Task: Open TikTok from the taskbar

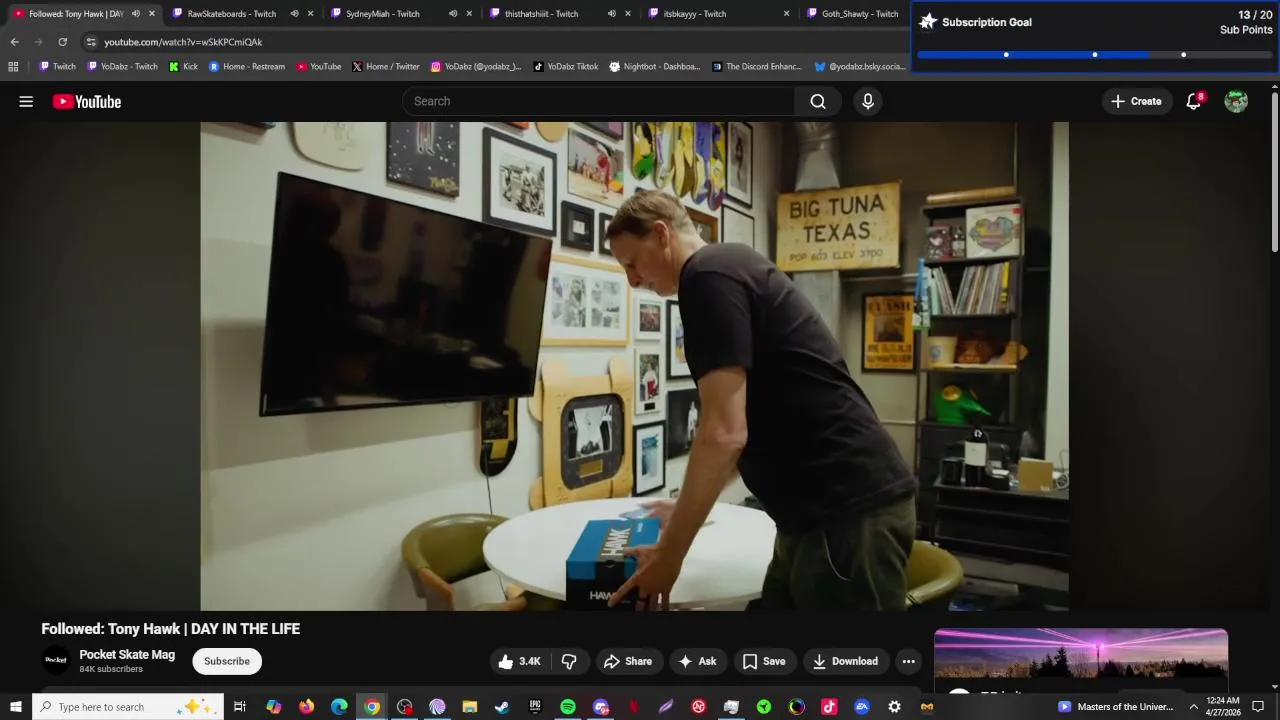Action: 829,707
